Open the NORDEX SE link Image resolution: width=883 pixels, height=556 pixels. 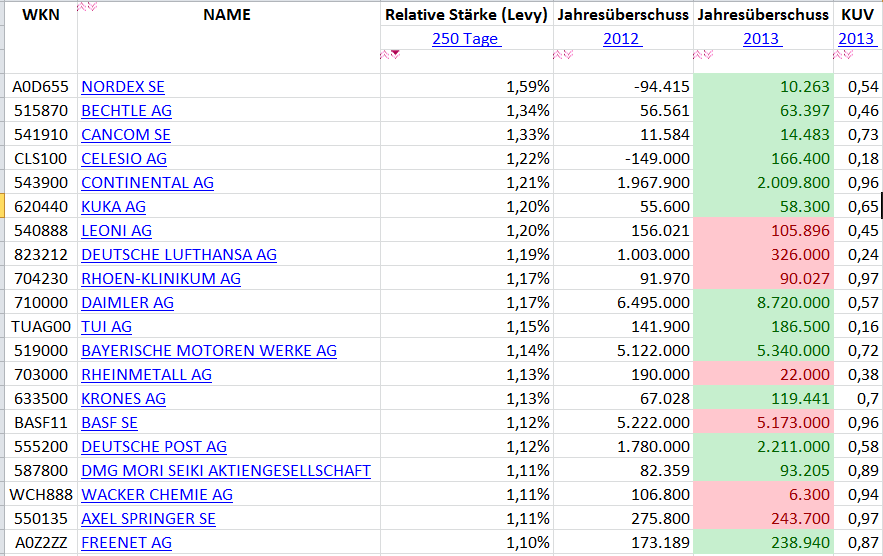tap(123, 87)
